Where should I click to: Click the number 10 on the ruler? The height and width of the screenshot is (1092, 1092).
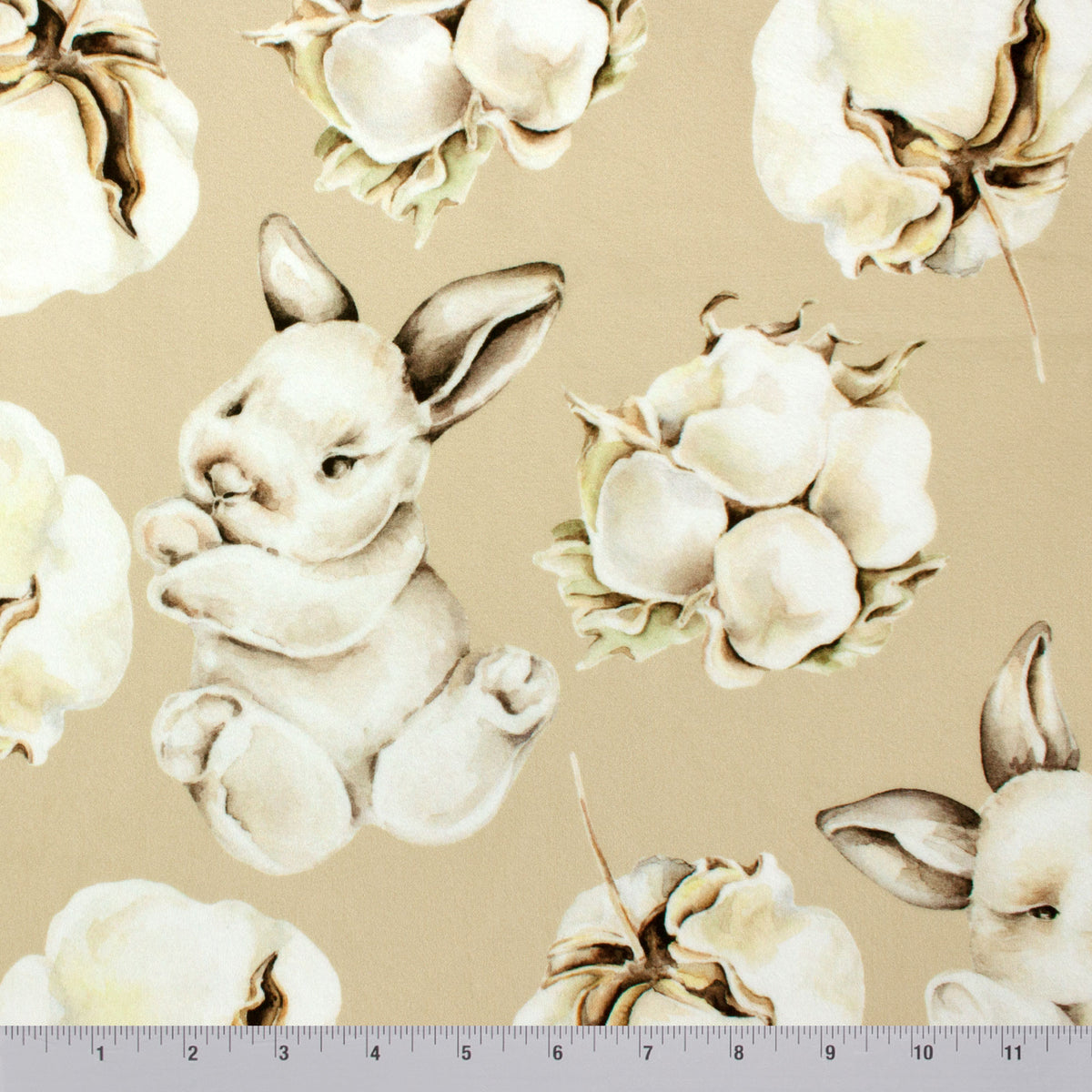pos(922,1054)
